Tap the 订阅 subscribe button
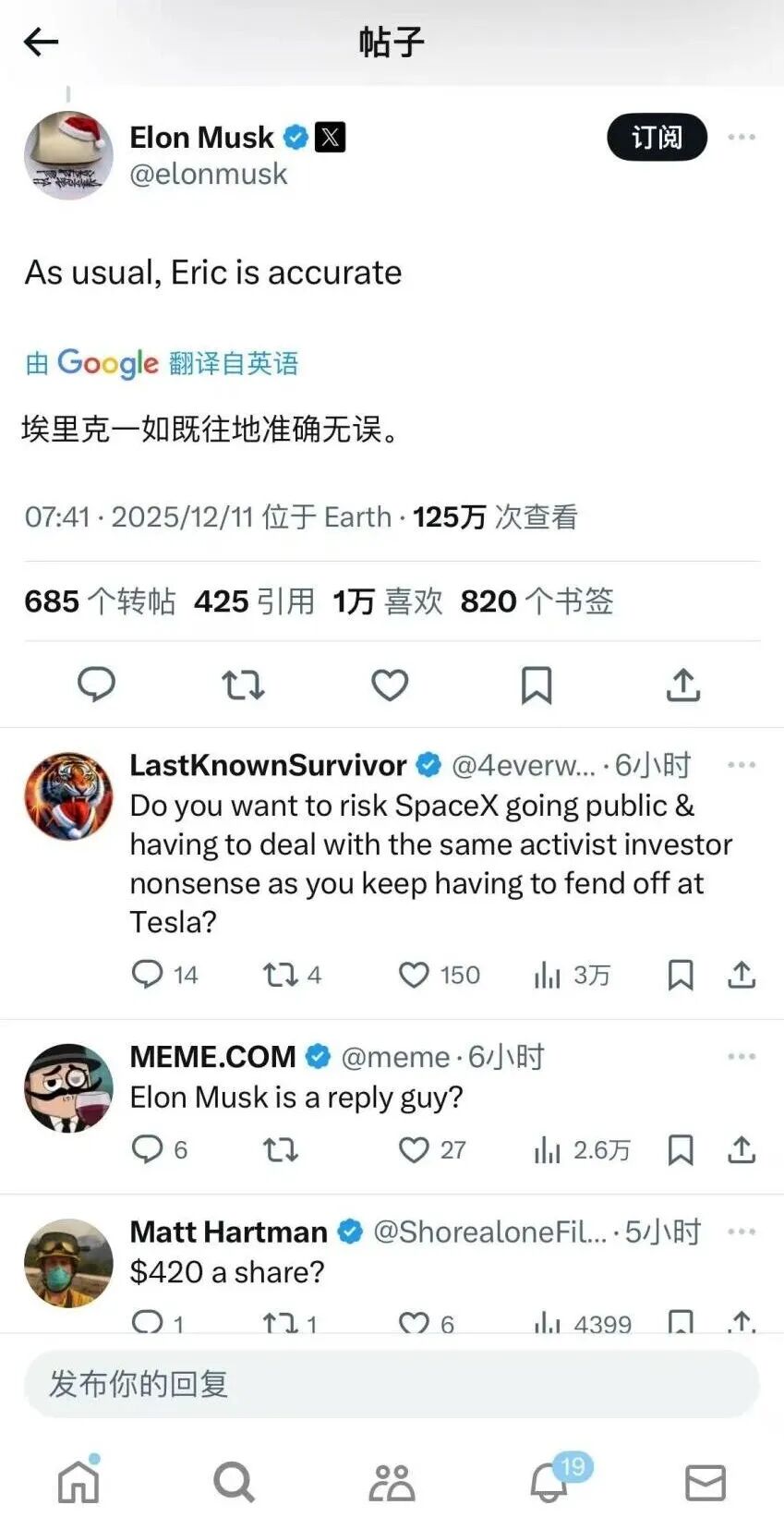The height and width of the screenshot is (1517, 784). tap(657, 138)
